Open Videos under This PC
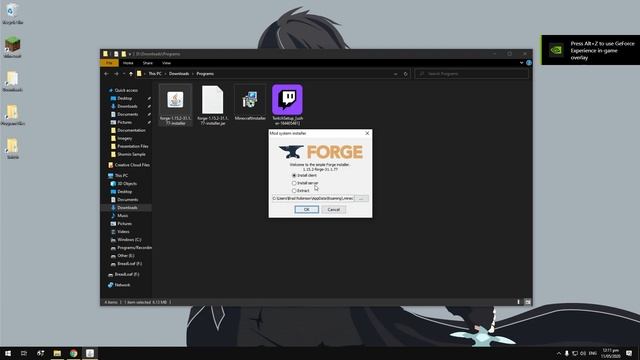 click(123, 231)
